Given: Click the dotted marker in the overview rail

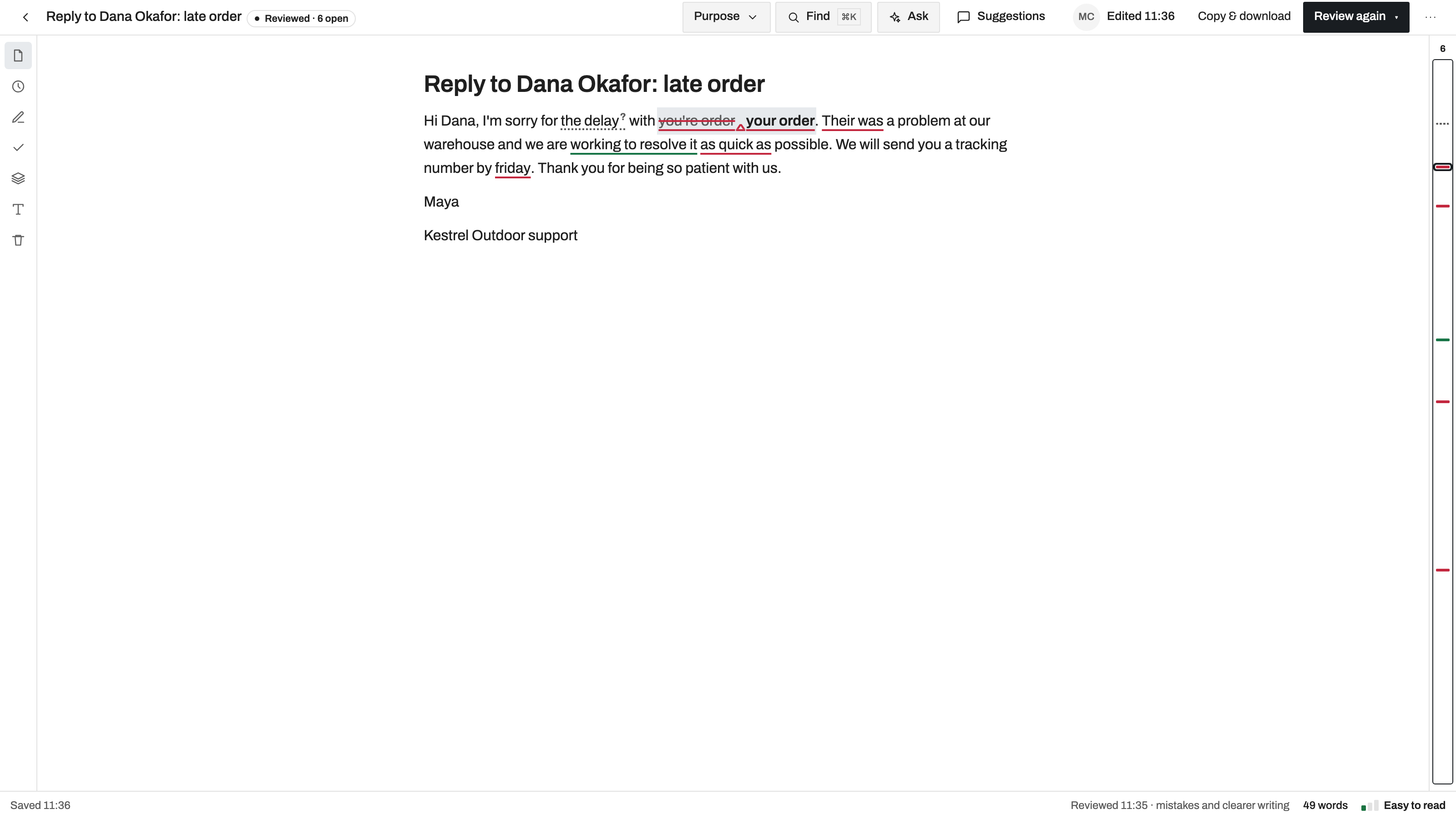Looking at the screenshot, I should coord(1442,123).
